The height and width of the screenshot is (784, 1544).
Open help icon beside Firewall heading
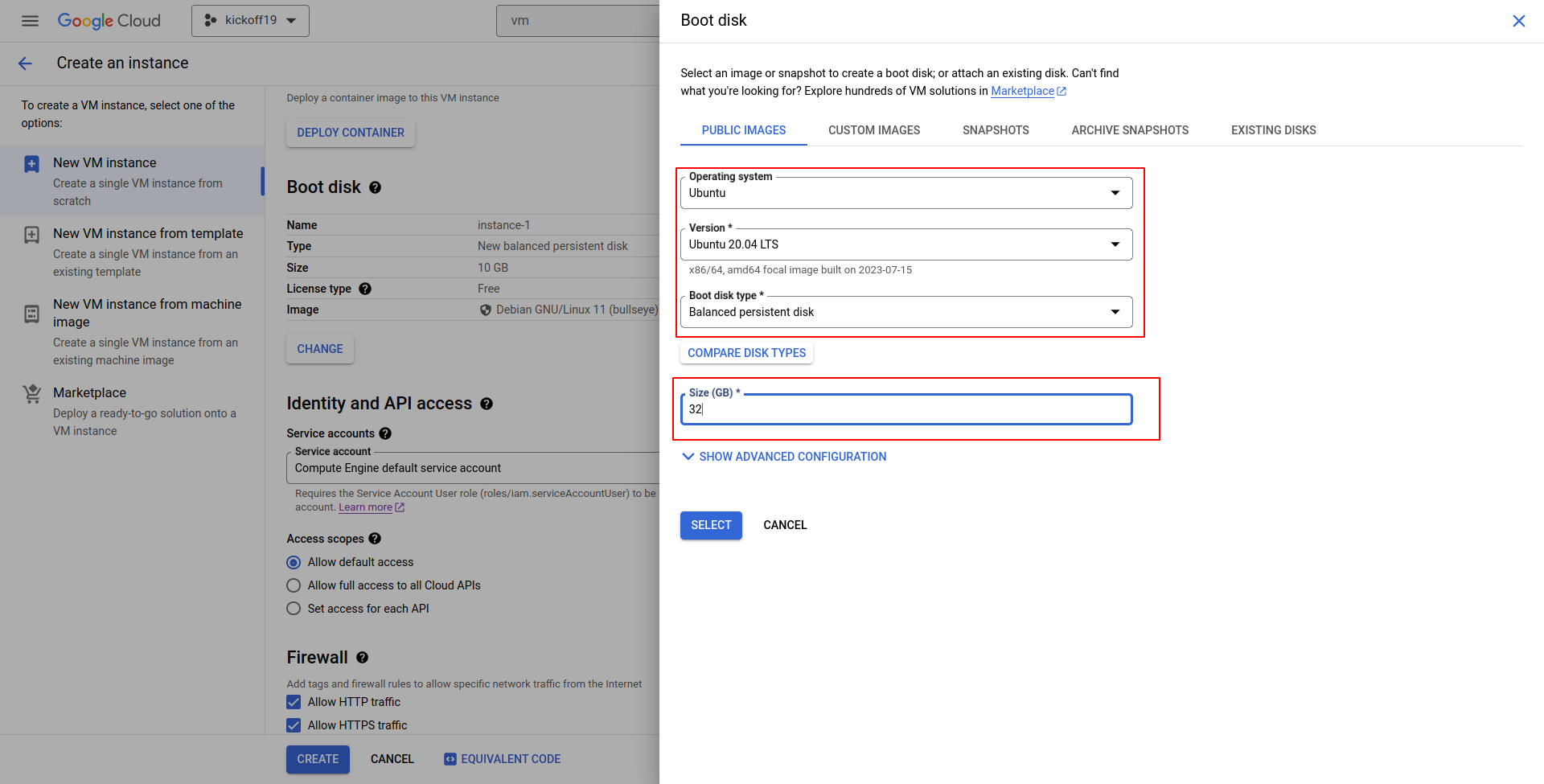tap(362, 658)
